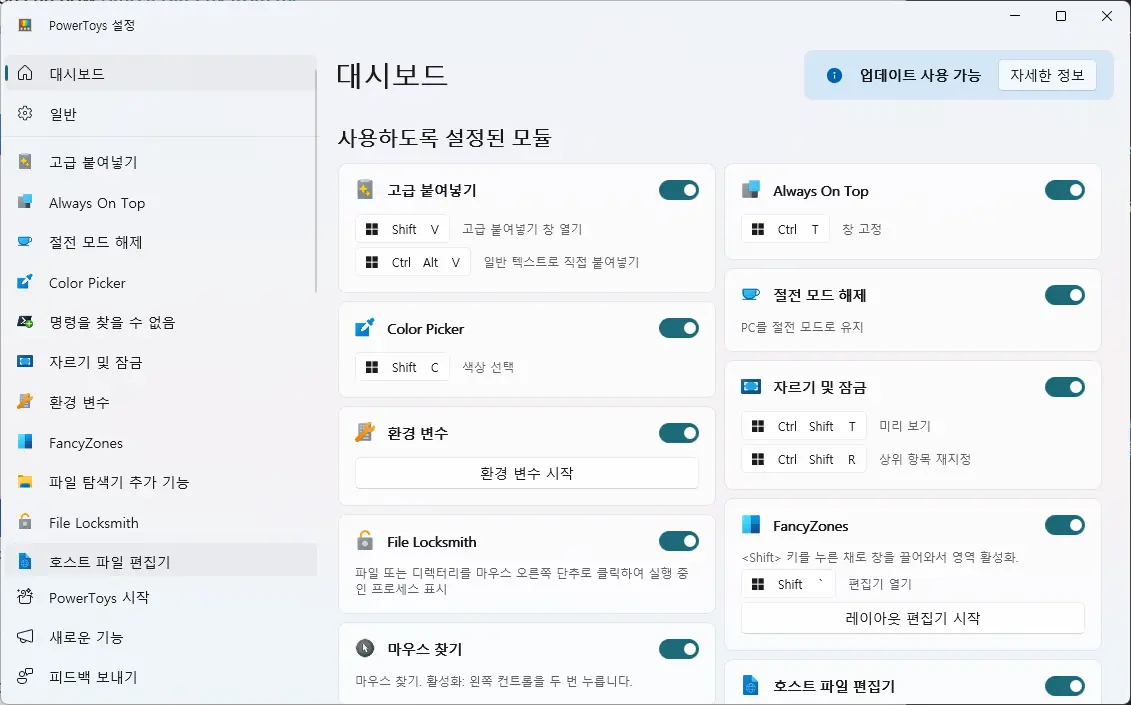Click 절전 모드 해제 card cup icon
1131x705 pixels.
[751, 294]
